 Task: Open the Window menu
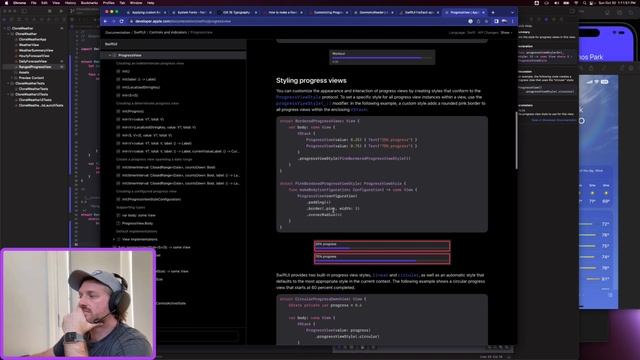point(136,3)
